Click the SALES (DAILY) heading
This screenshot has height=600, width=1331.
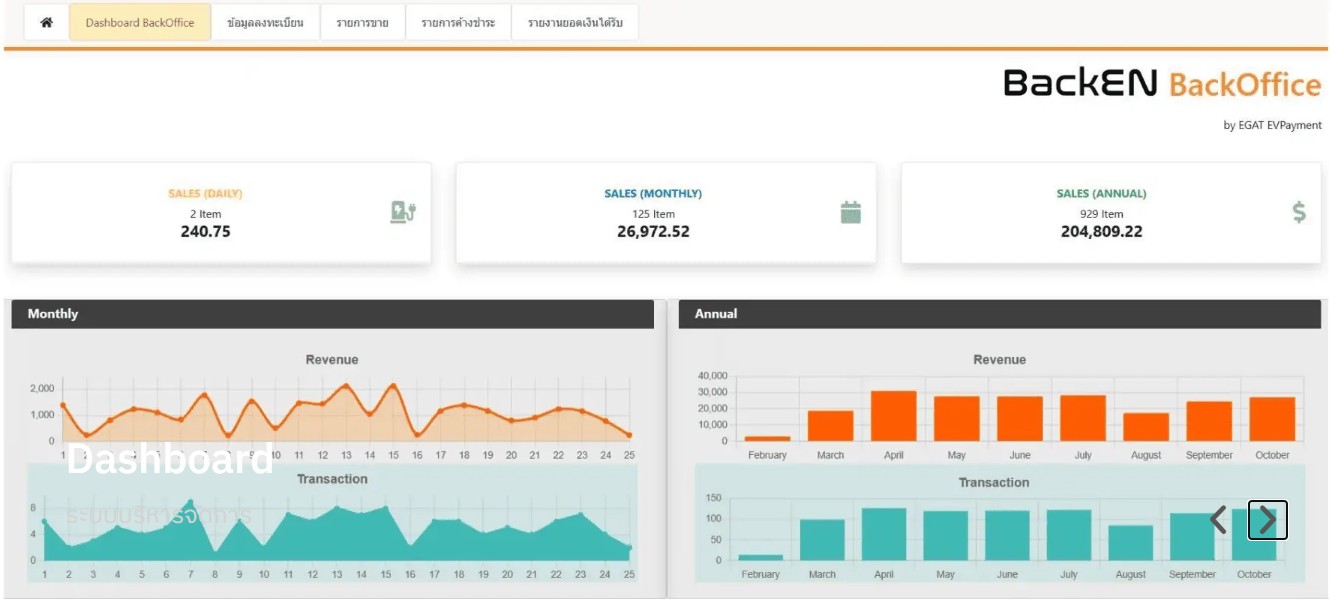pyautogui.click(x=205, y=193)
